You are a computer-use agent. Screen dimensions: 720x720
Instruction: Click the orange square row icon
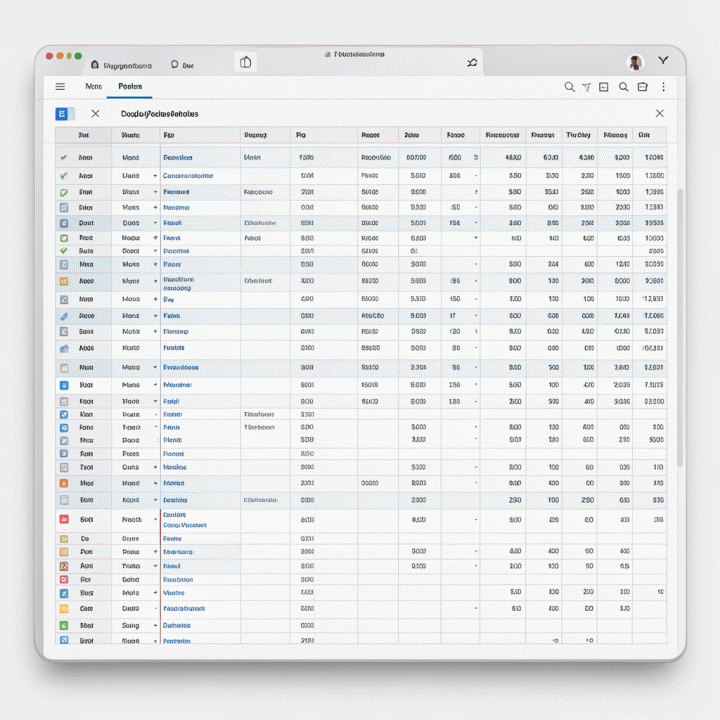tap(64, 483)
